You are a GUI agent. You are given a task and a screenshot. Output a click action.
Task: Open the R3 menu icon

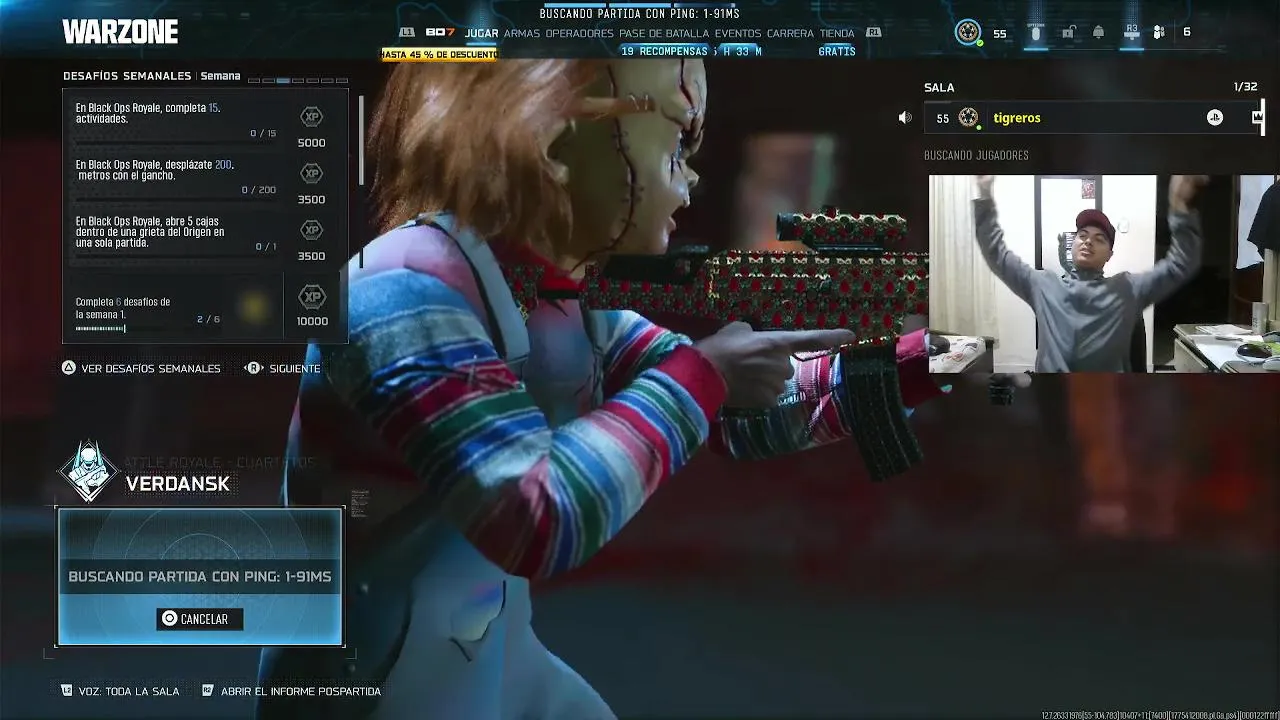click(x=1132, y=33)
